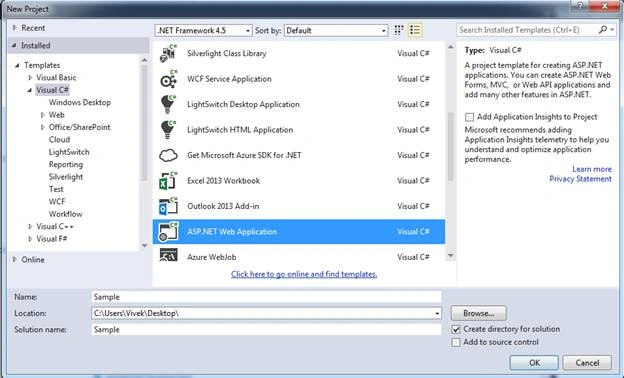Screen dimensions: 624x378
Task: Expand the Visual C++ node arrow
Action: click(30, 226)
